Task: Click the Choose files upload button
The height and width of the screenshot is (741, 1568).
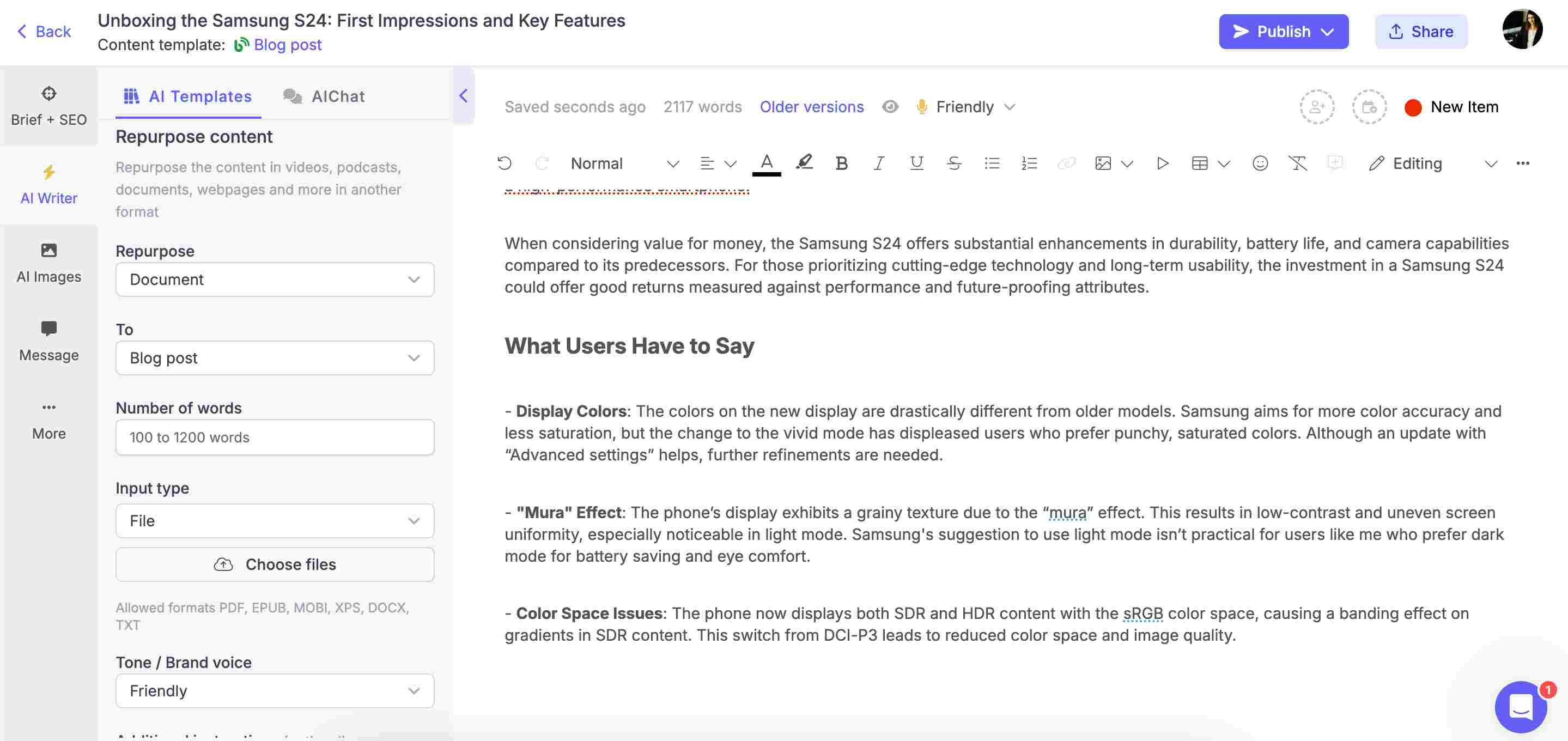Action: pyautogui.click(x=275, y=564)
